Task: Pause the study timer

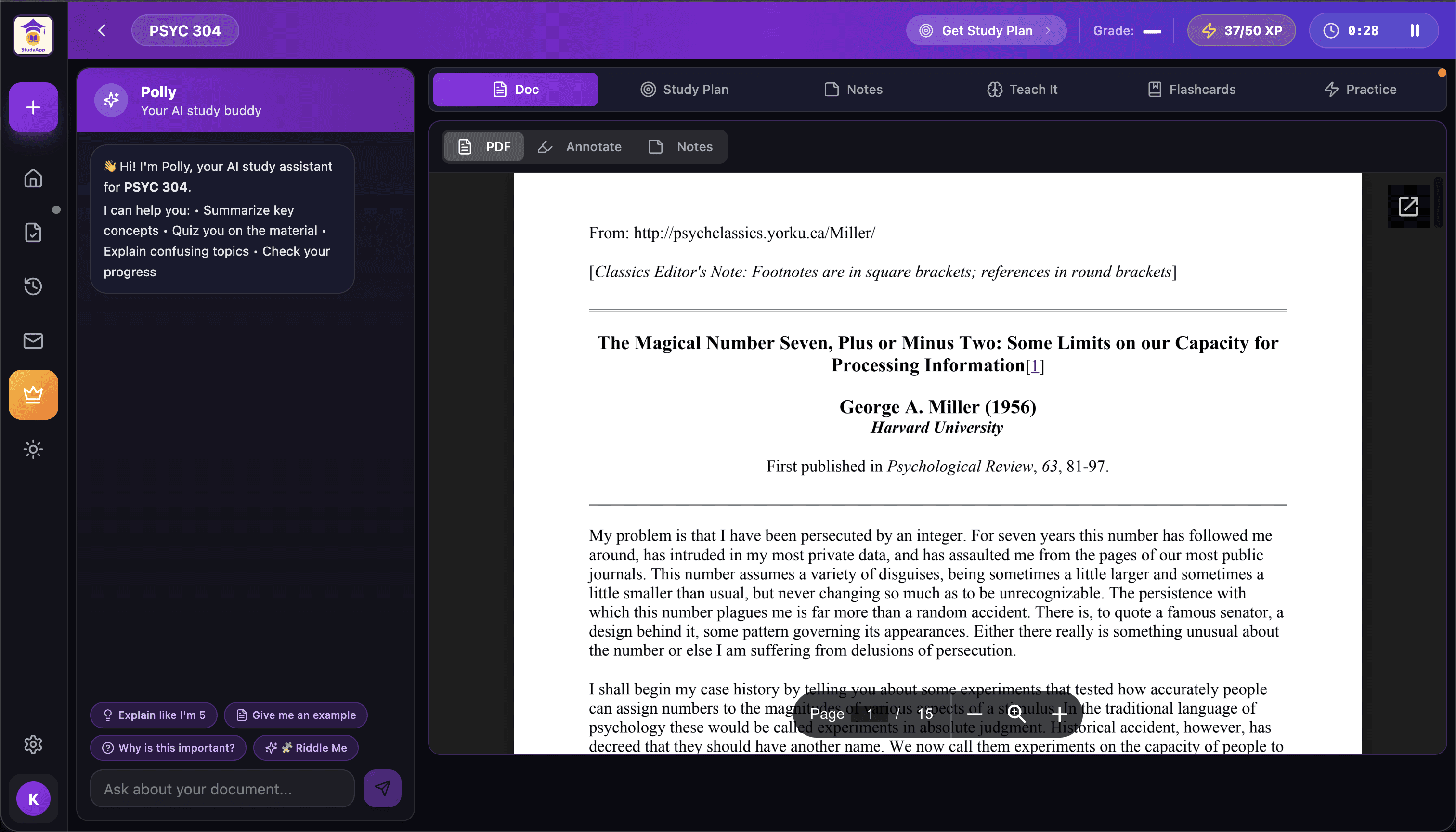Action: [x=1414, y=31]
